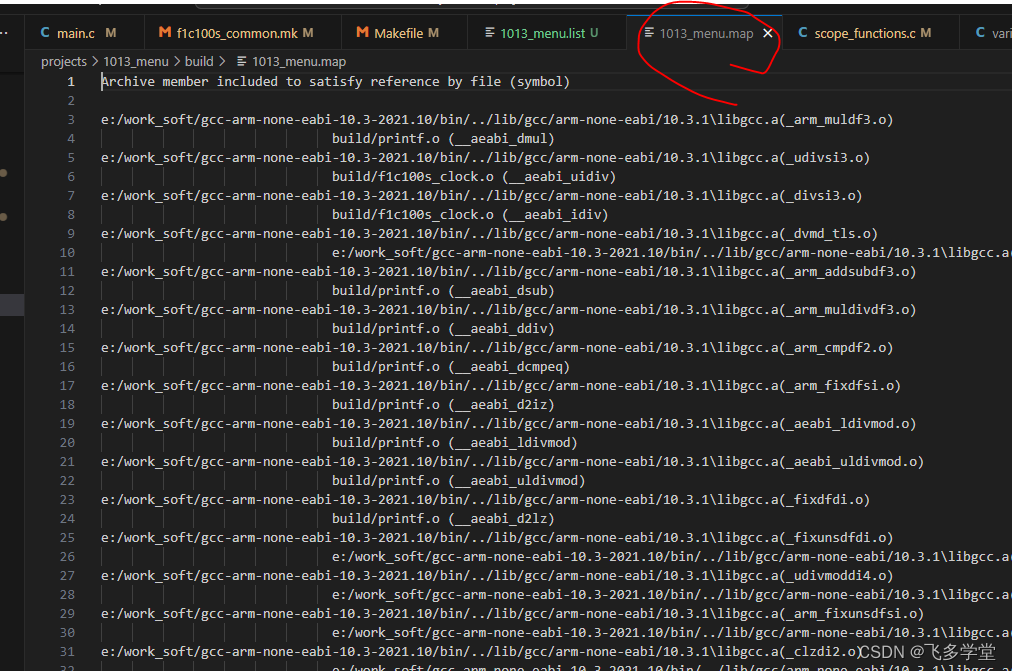The image size is (1012, 671).
Task: Open the projects breadcrumb dropdown
Action: (x=64, y=61)
